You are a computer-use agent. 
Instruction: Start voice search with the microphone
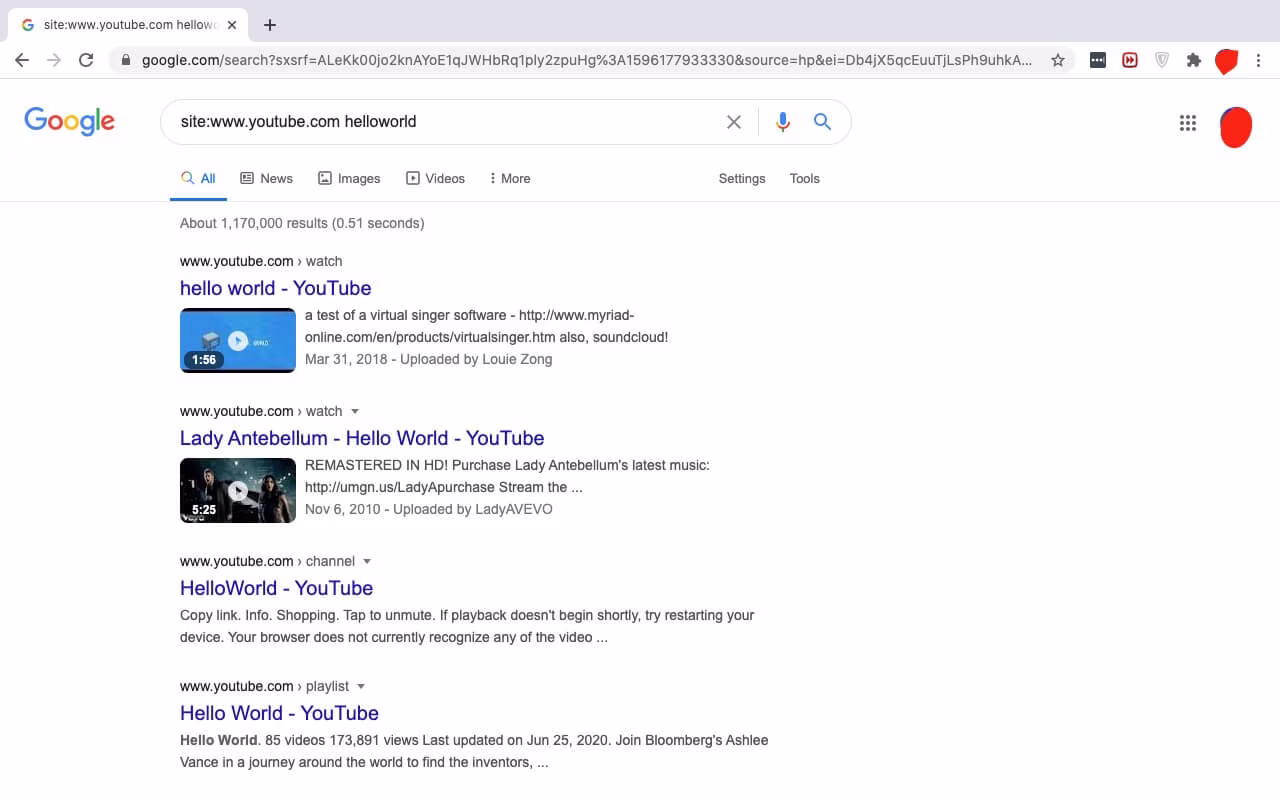pos(783,122)
